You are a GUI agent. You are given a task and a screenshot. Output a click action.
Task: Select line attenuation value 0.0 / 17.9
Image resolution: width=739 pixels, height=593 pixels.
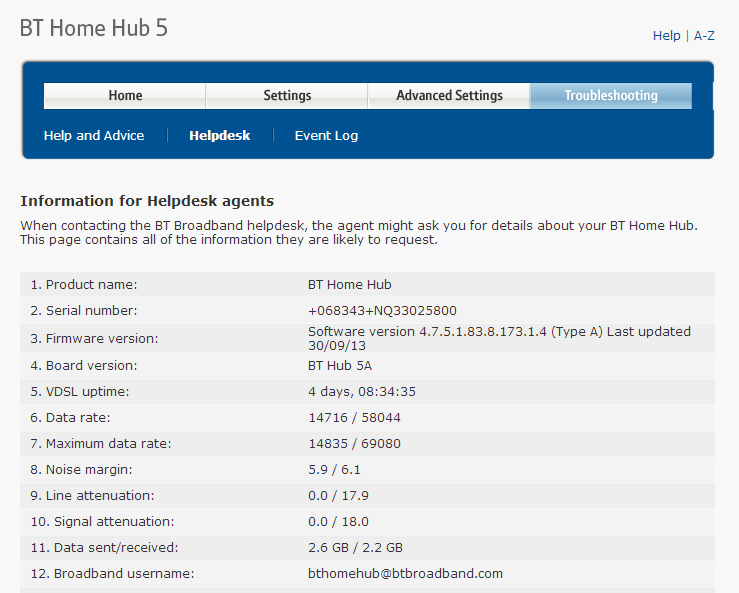point(338,495)
